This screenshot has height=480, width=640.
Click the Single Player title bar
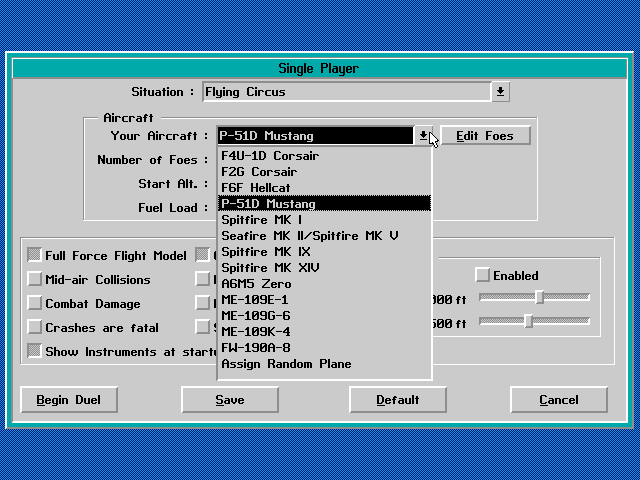320,68
